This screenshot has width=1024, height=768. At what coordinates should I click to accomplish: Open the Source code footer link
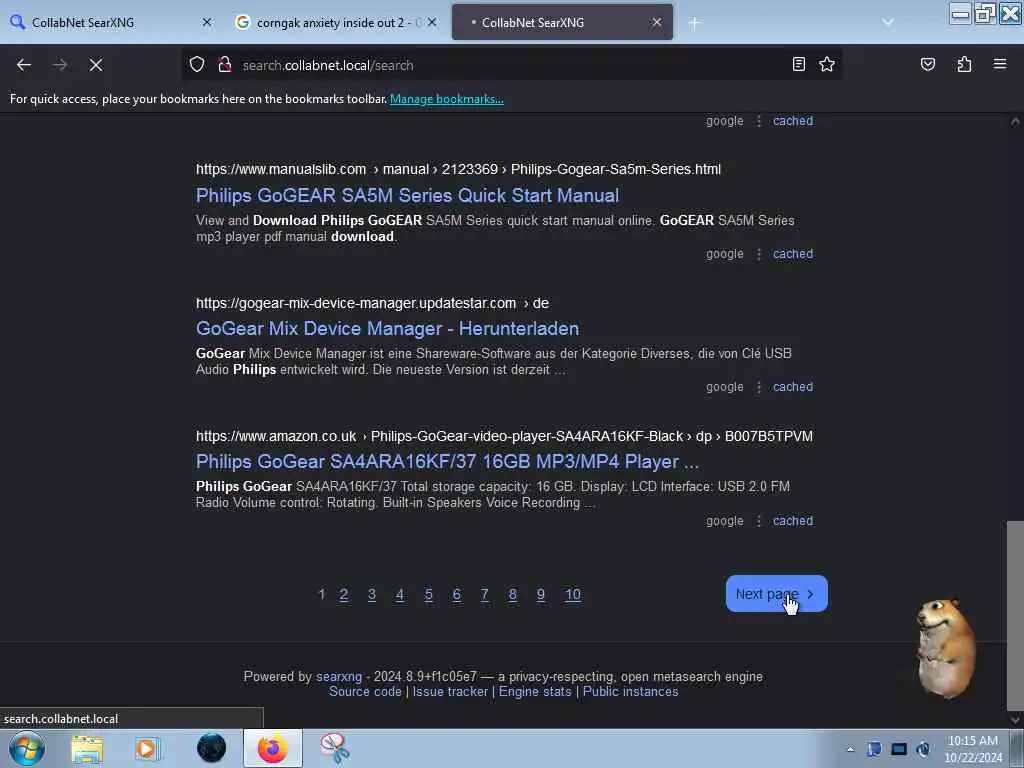point(365,692)
